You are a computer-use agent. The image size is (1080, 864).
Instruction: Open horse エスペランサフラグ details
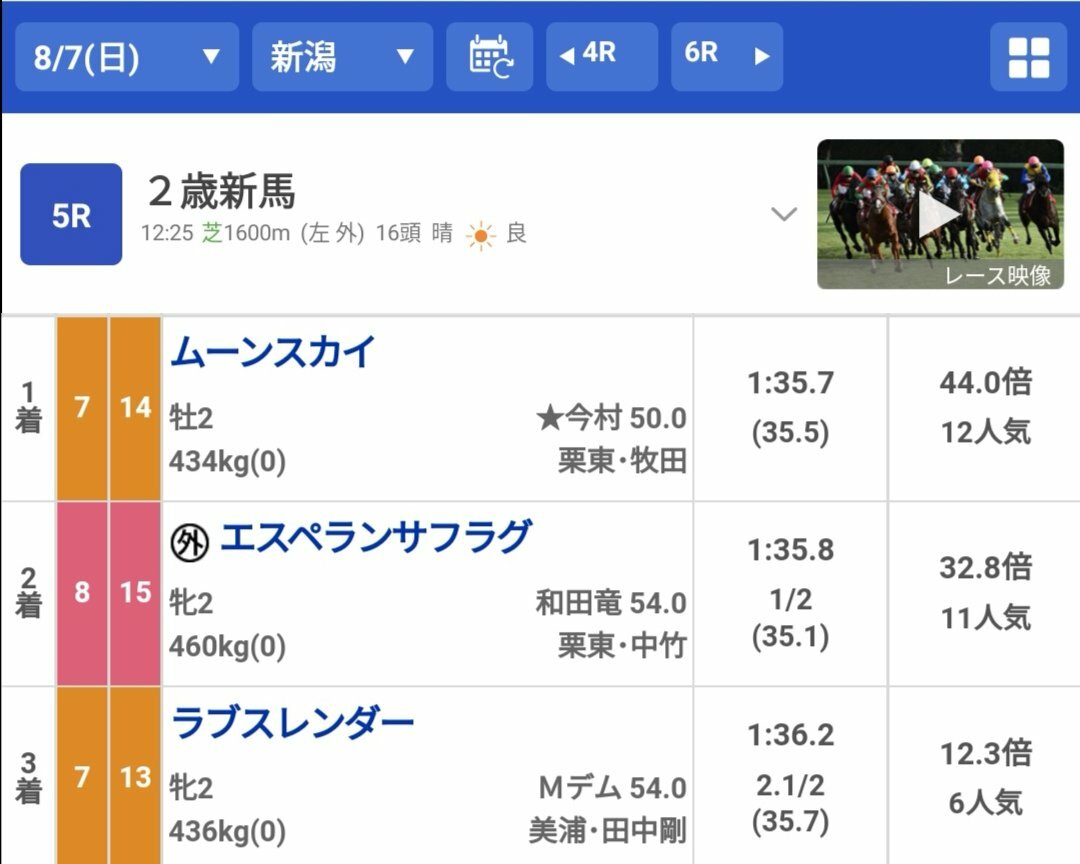coord(376,537)
